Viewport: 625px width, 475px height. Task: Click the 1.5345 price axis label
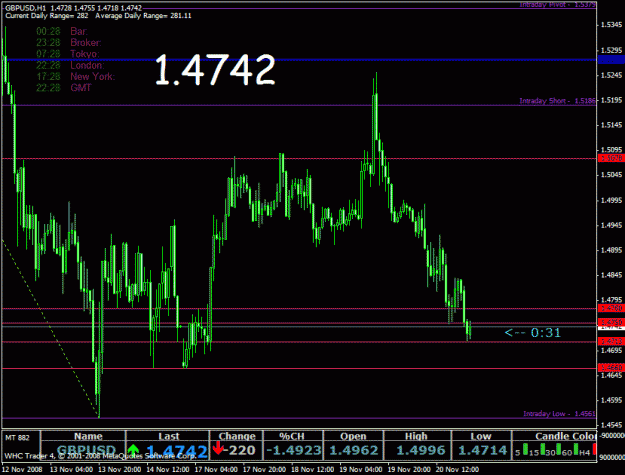click(611, 25)
